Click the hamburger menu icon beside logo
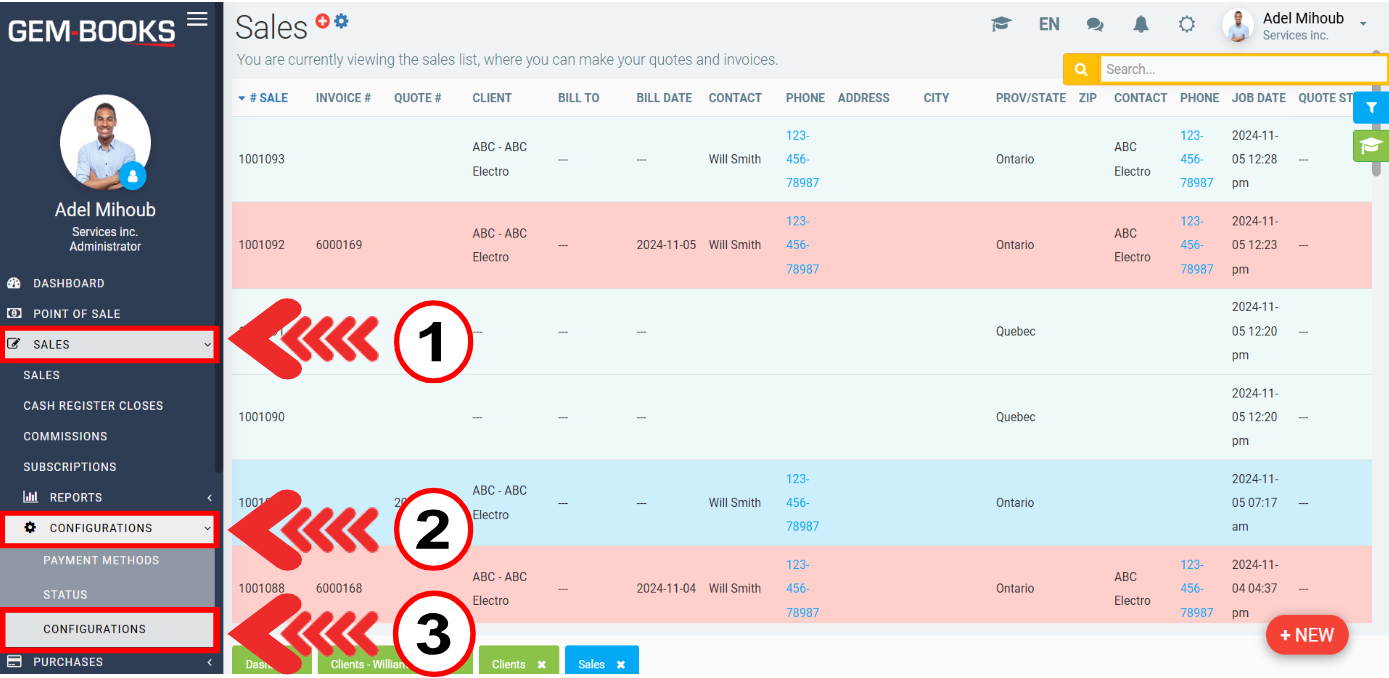This screenshot has height=678, width=1389. [197, 19]
